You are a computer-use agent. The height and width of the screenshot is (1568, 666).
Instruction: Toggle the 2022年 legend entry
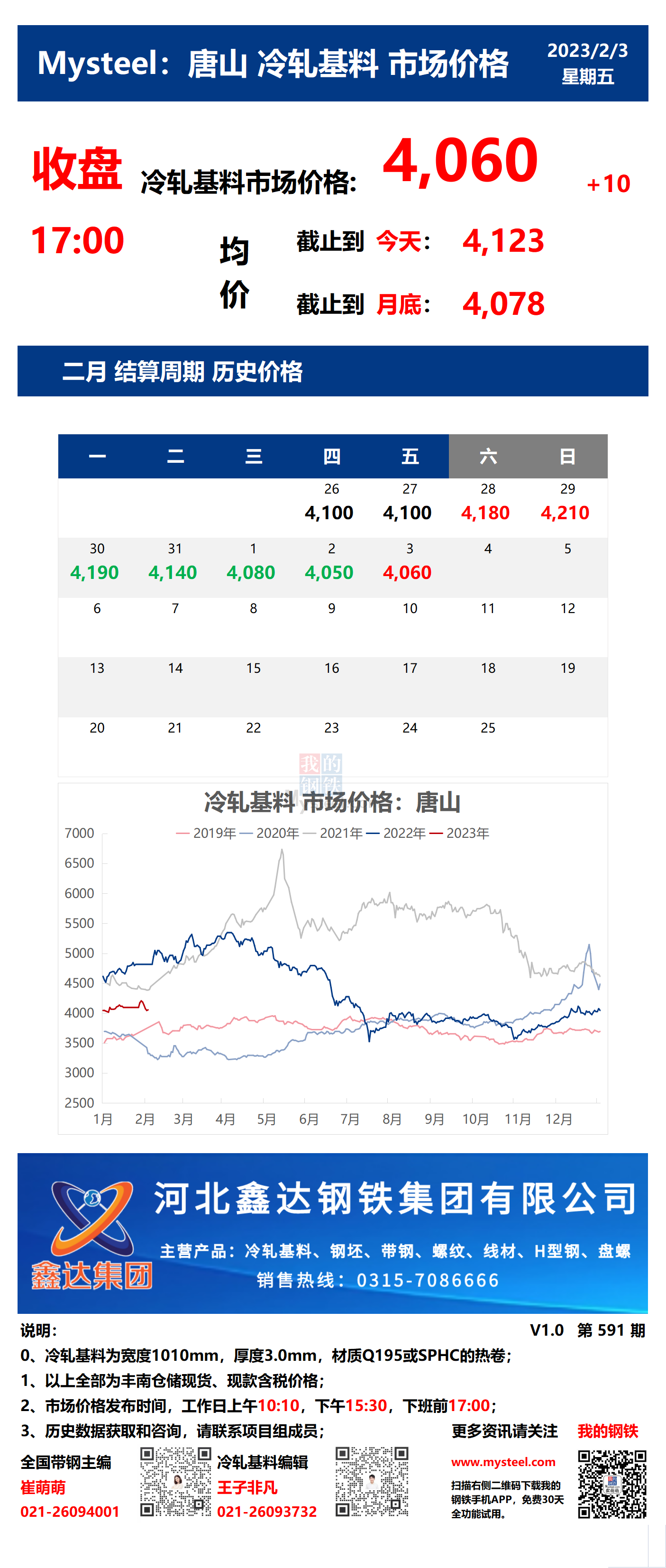[396, 833]
